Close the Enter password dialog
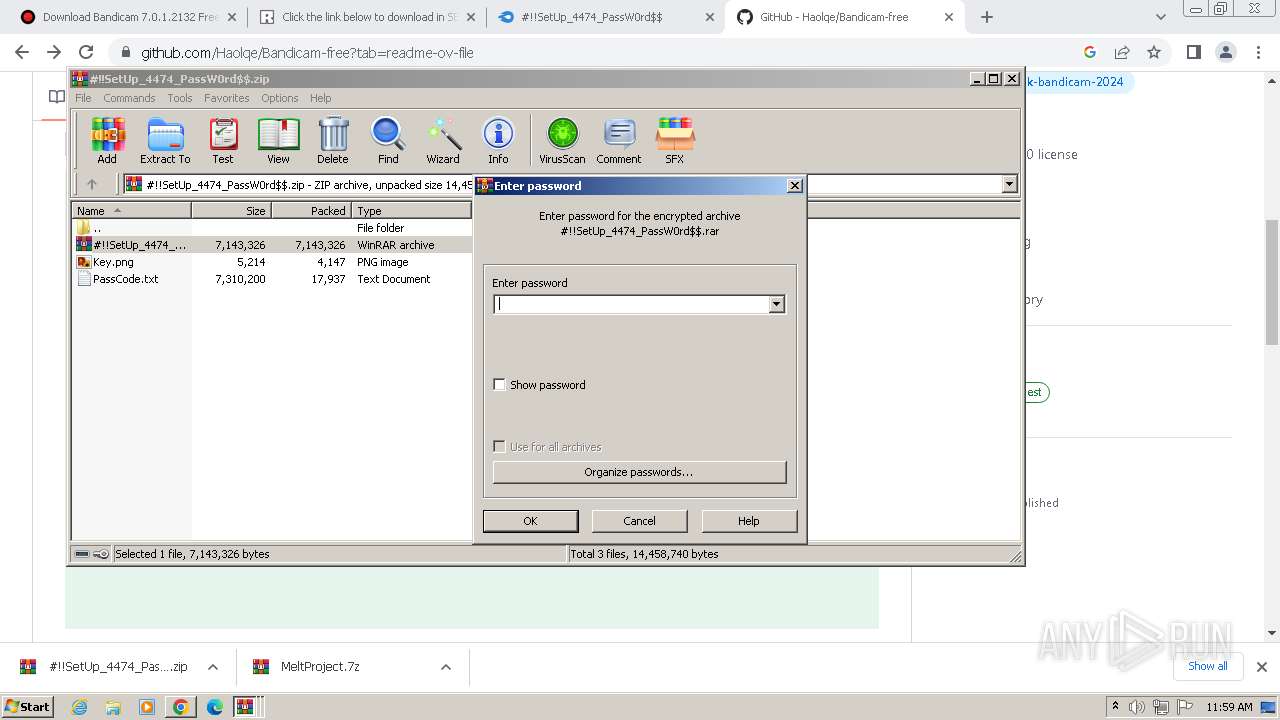The width and height of the screenshot is (1280, 720). tap(794, 185)
